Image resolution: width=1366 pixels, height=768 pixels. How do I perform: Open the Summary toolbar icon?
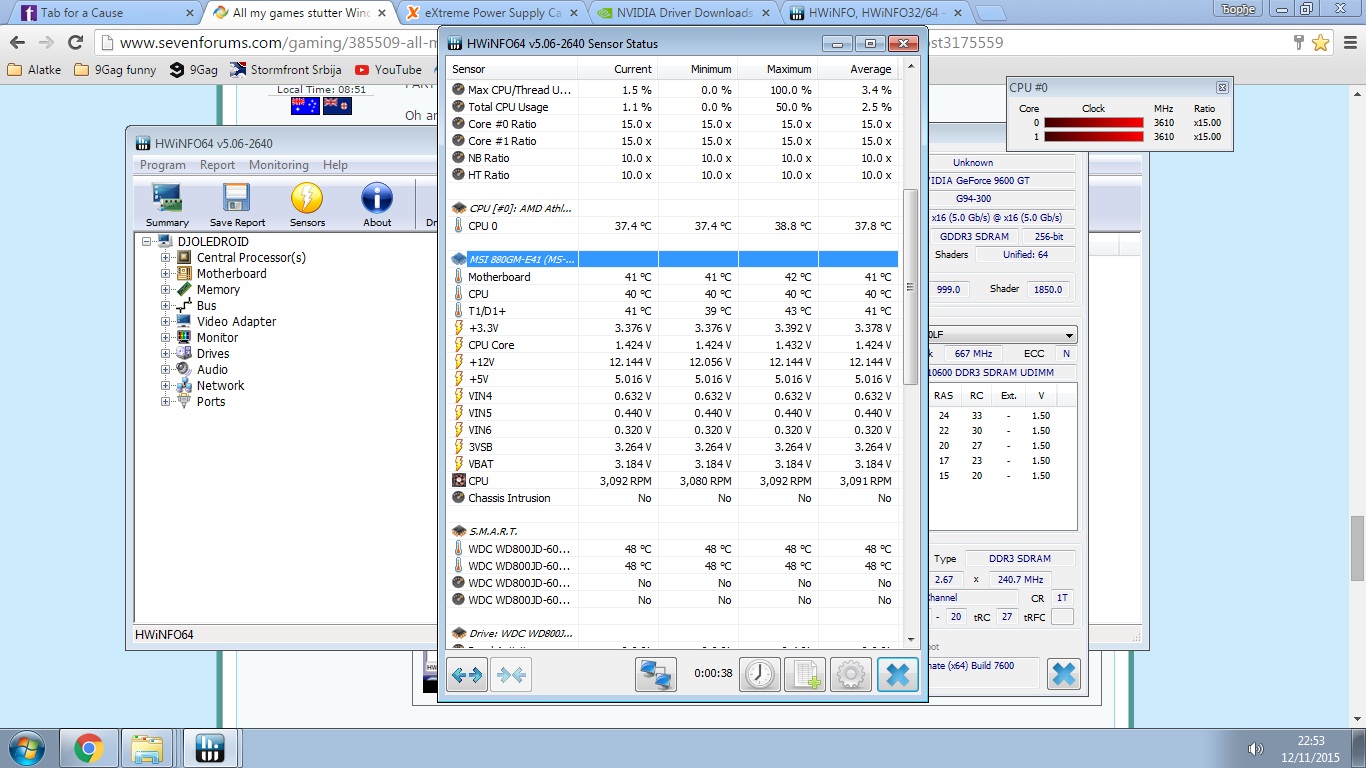(x=167, y=204)
